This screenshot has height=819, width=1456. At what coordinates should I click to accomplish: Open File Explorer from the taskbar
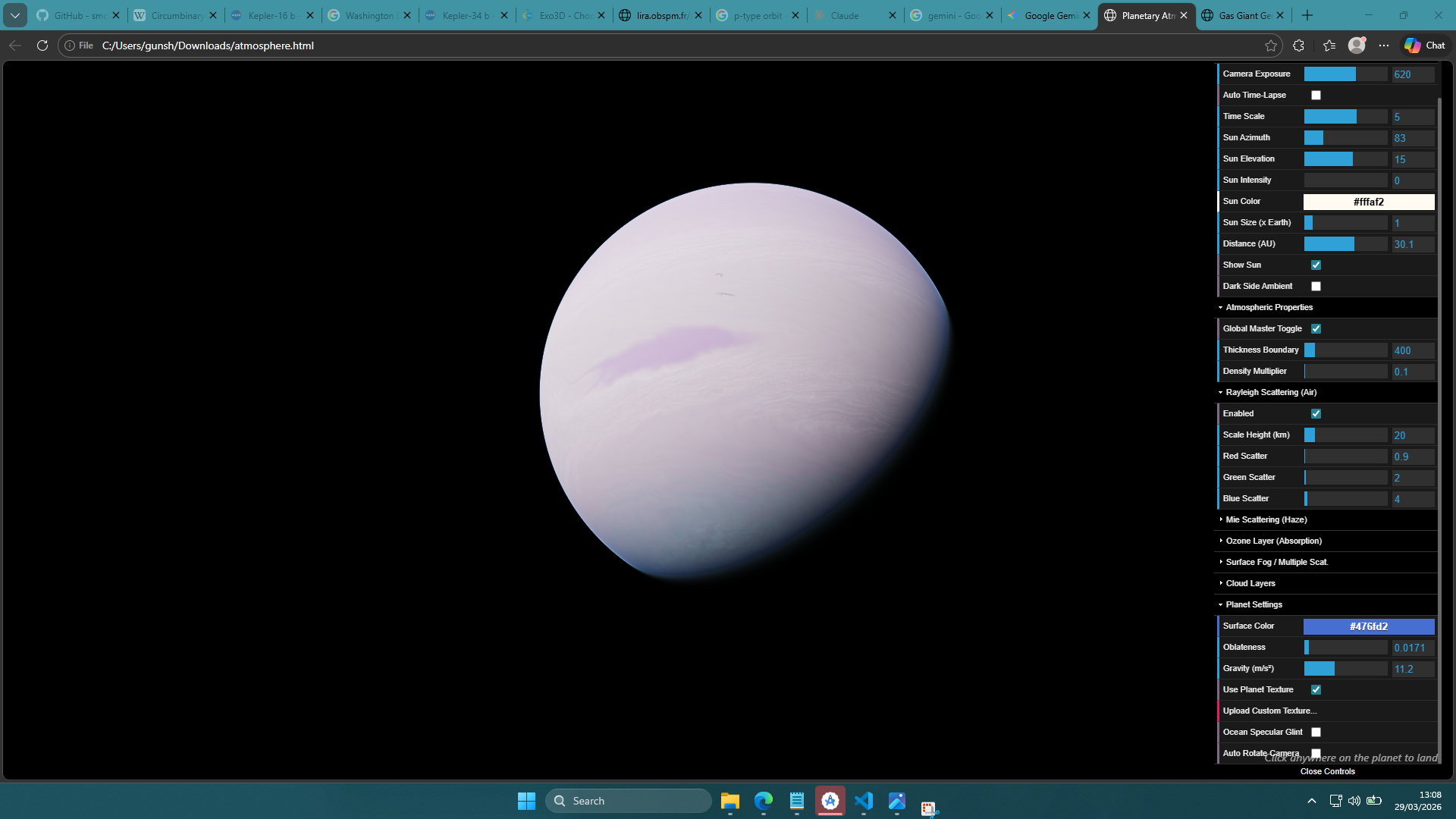(730, 801)
